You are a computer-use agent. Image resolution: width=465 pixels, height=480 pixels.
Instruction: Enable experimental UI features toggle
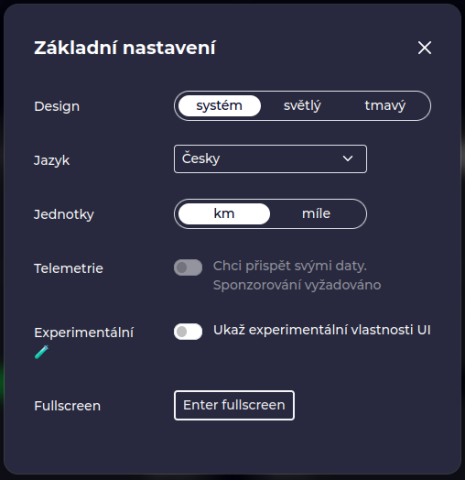(188, 331)
